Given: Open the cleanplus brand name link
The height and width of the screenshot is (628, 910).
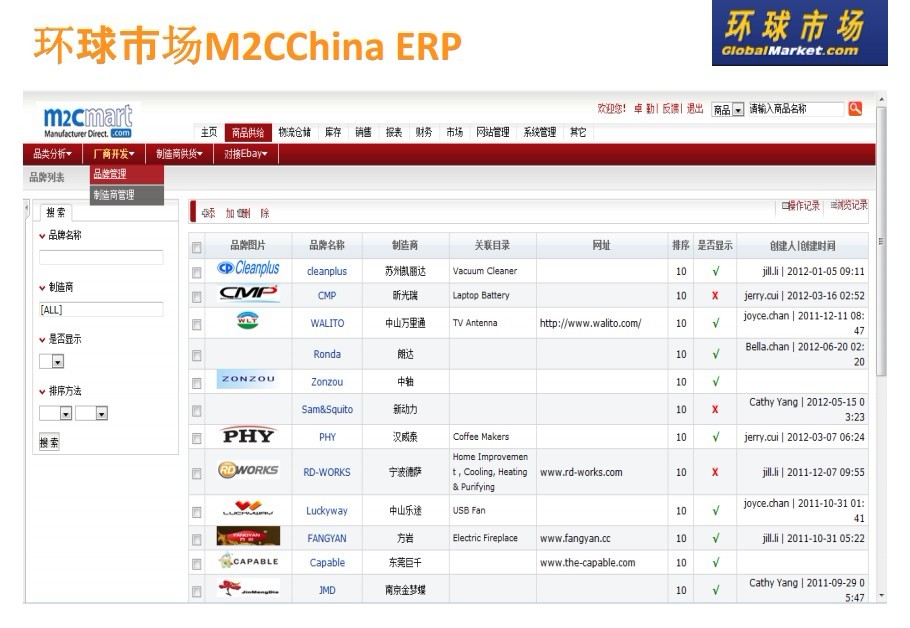Looking at the screenshot, I should coord(327,271).
